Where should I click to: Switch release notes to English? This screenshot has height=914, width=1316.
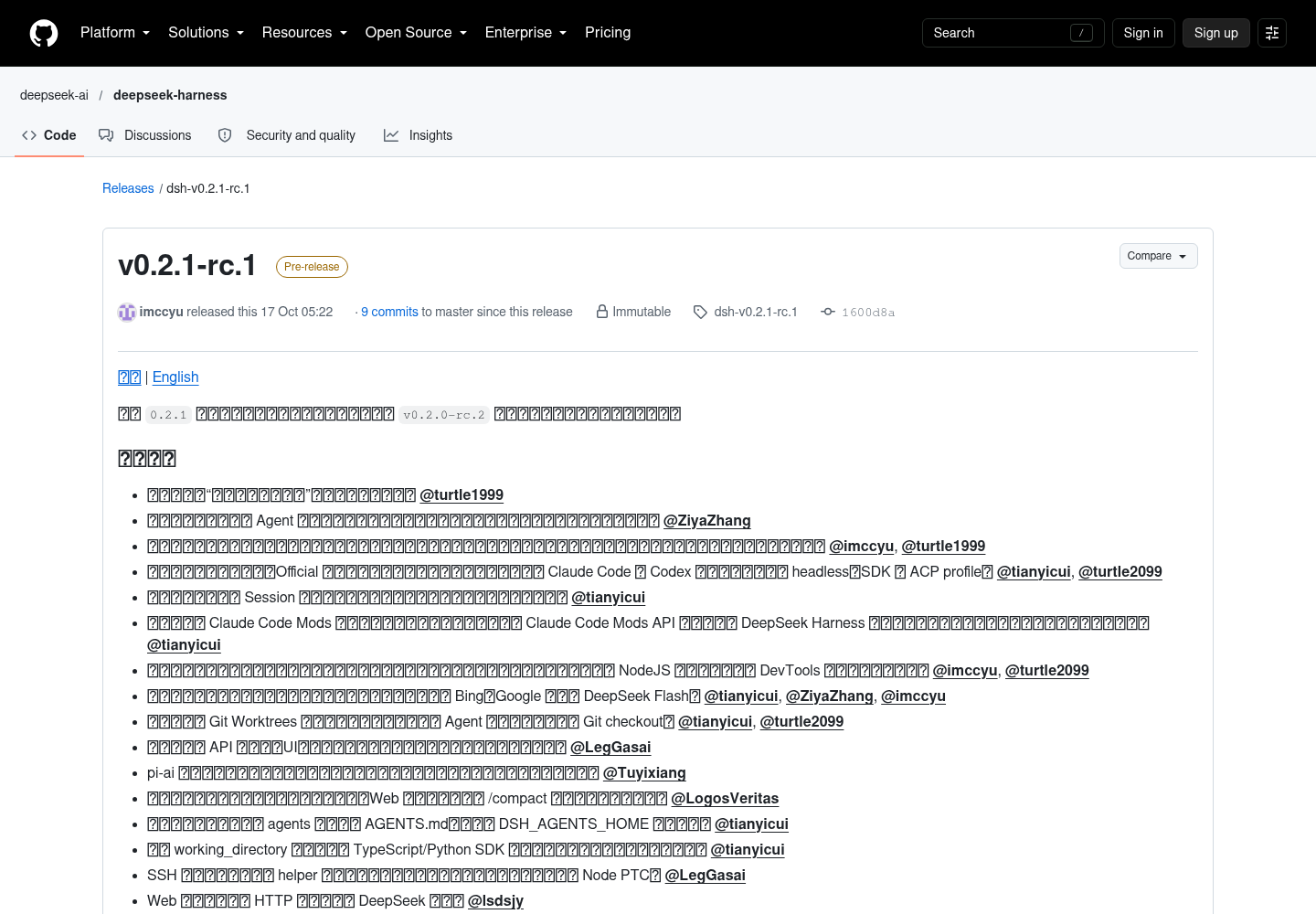point(175,377)
